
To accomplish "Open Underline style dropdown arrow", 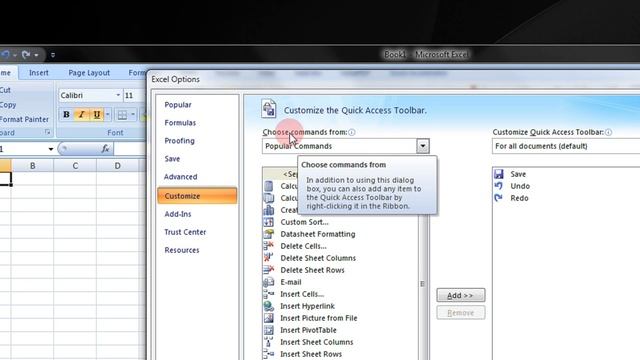I will coord(107,115).
